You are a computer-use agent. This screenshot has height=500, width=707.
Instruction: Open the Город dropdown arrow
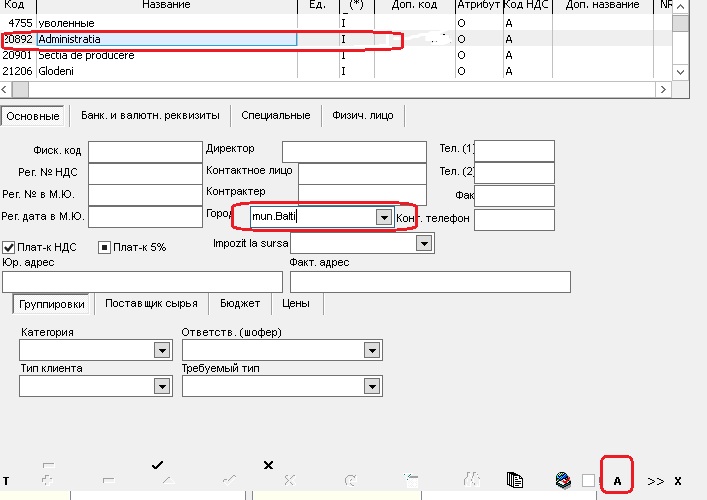coord(384,217)
